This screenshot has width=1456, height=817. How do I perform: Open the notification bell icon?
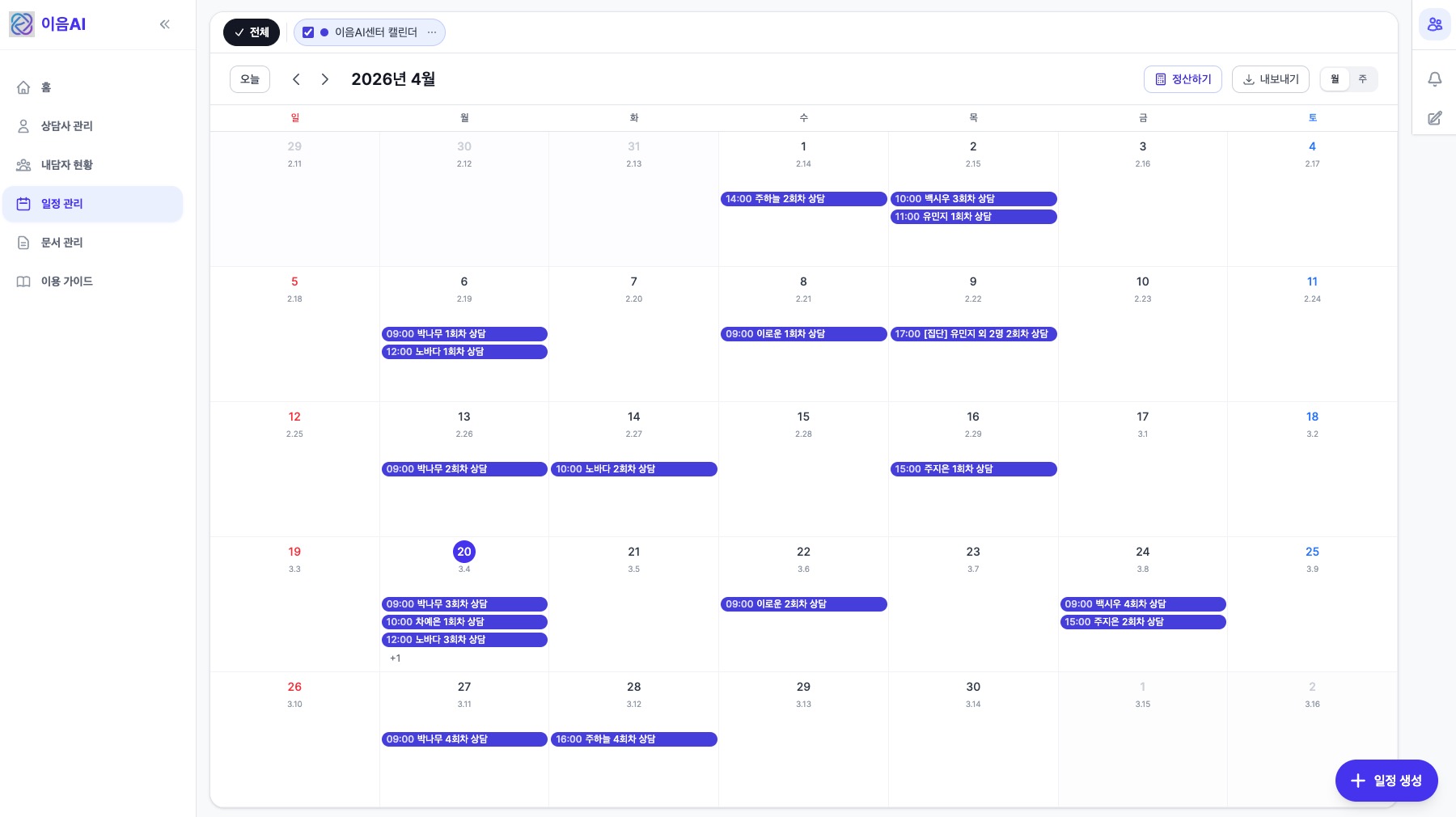click(1434, 79)
